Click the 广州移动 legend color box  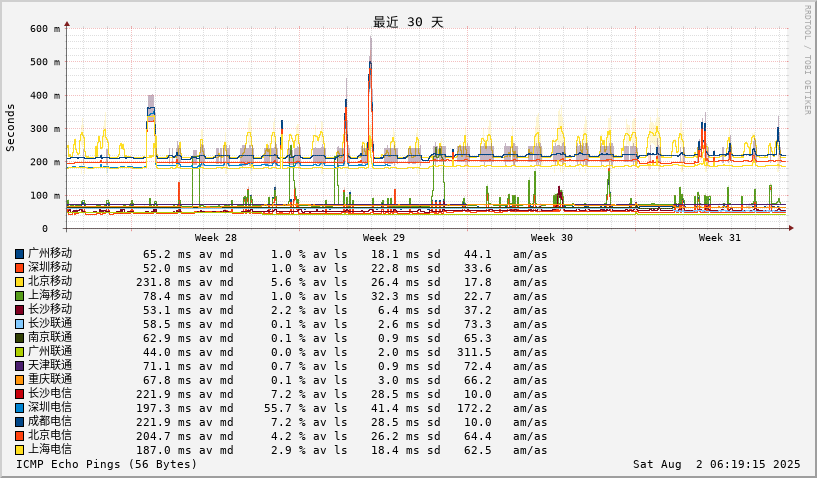(19, 254)
